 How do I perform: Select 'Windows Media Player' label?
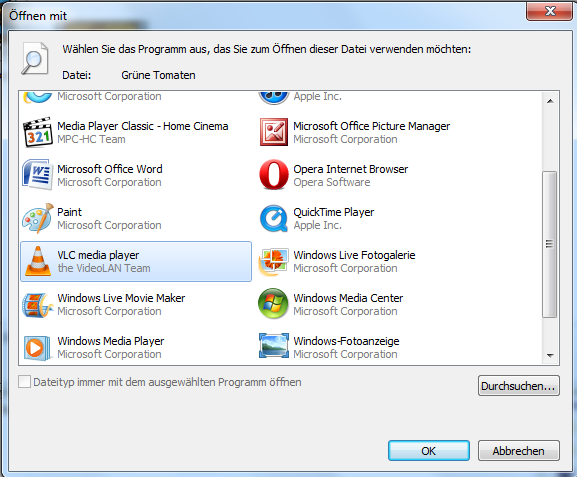(111, 341)
